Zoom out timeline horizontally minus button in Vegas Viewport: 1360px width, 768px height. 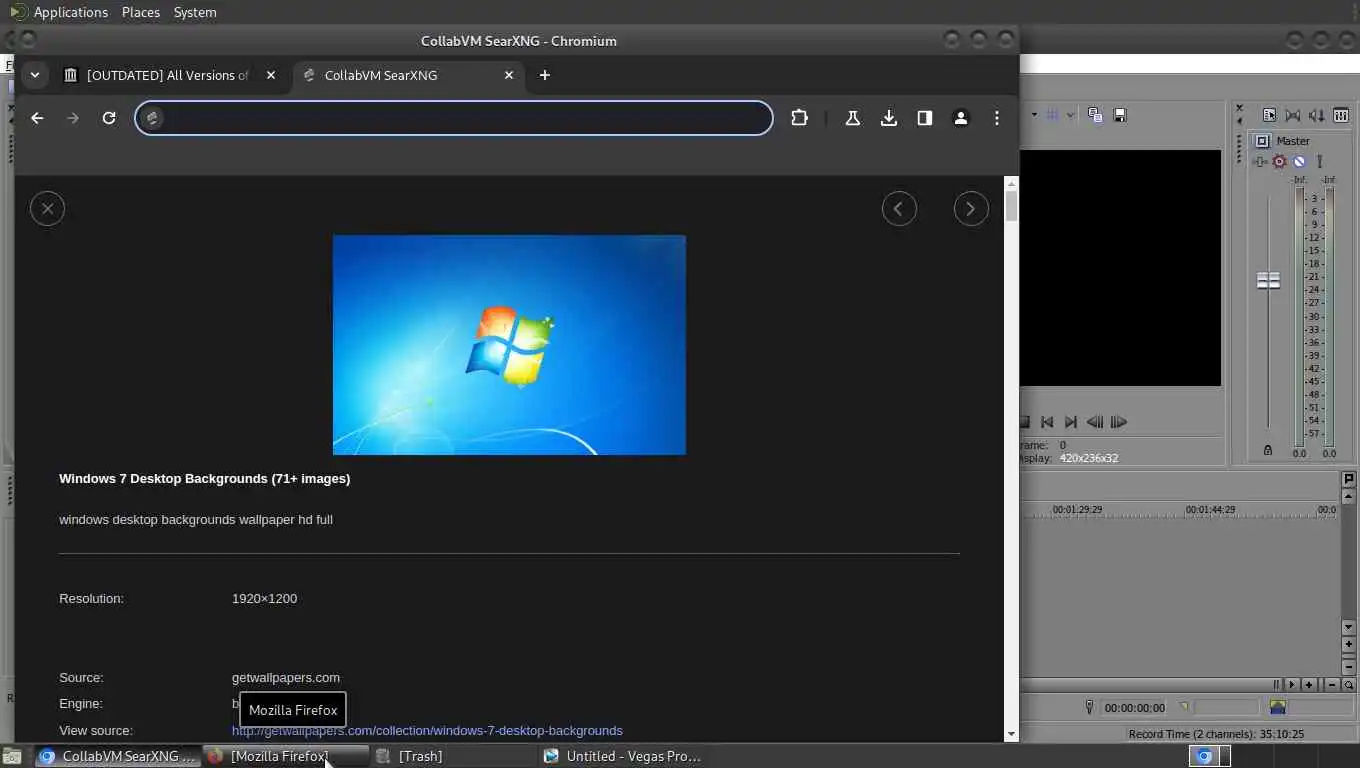[1332, 685]
